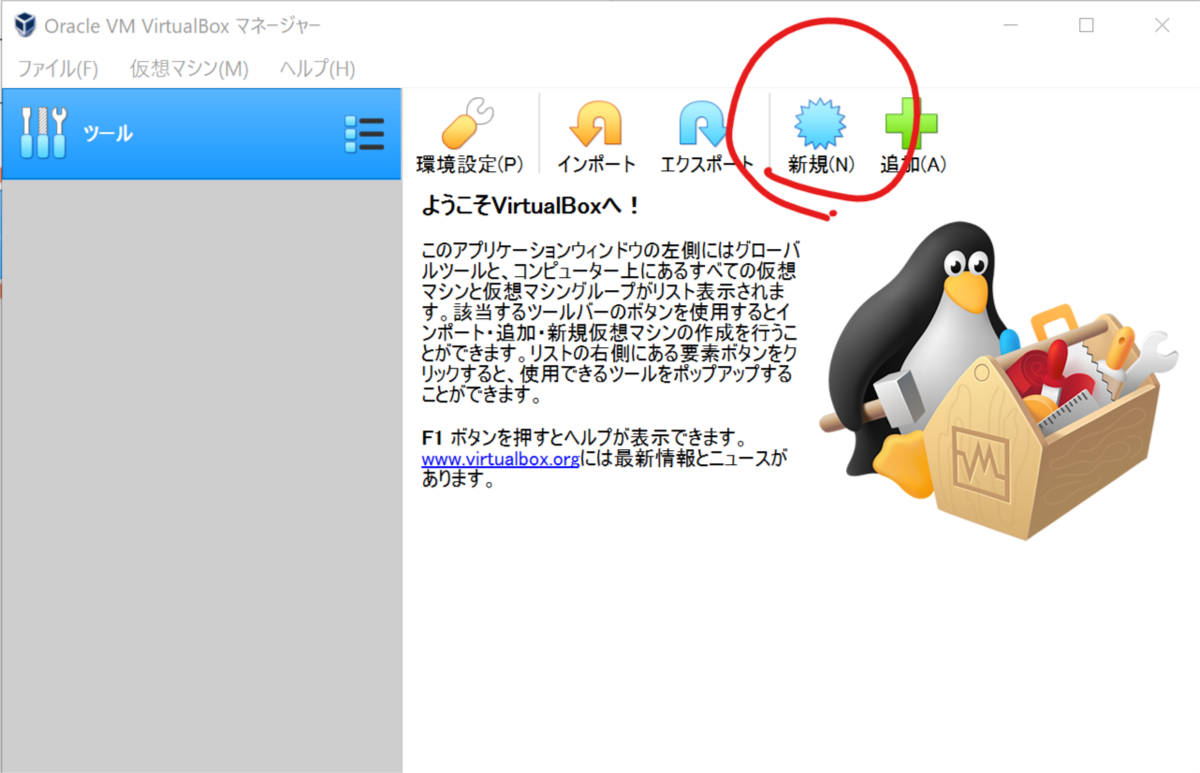Open the ツール options hamburger menu
Viewport: 1200px width, 773px height.
[366, 131]
